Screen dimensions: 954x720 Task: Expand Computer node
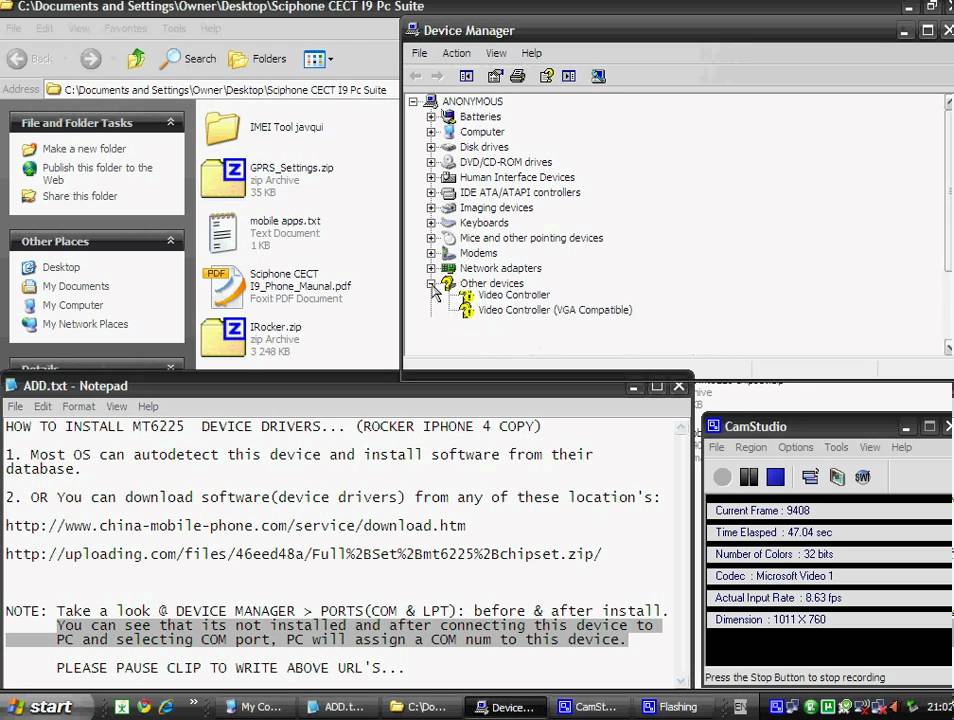(x=431, y=131)
